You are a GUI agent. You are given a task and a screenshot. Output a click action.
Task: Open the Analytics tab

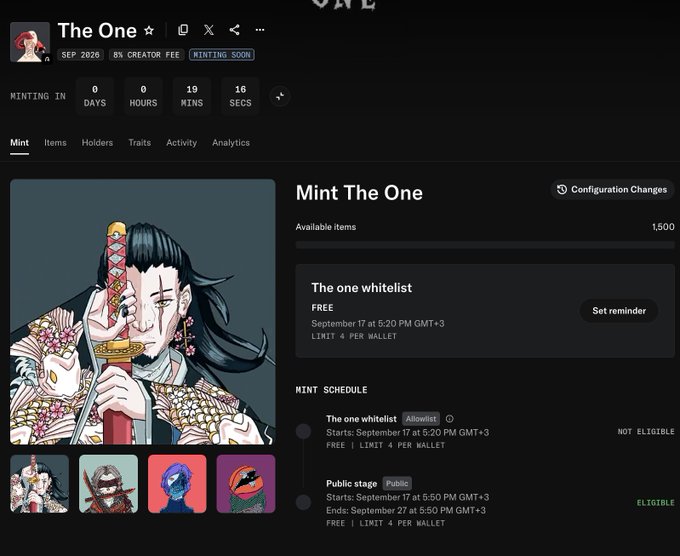(x=231, y=143)
